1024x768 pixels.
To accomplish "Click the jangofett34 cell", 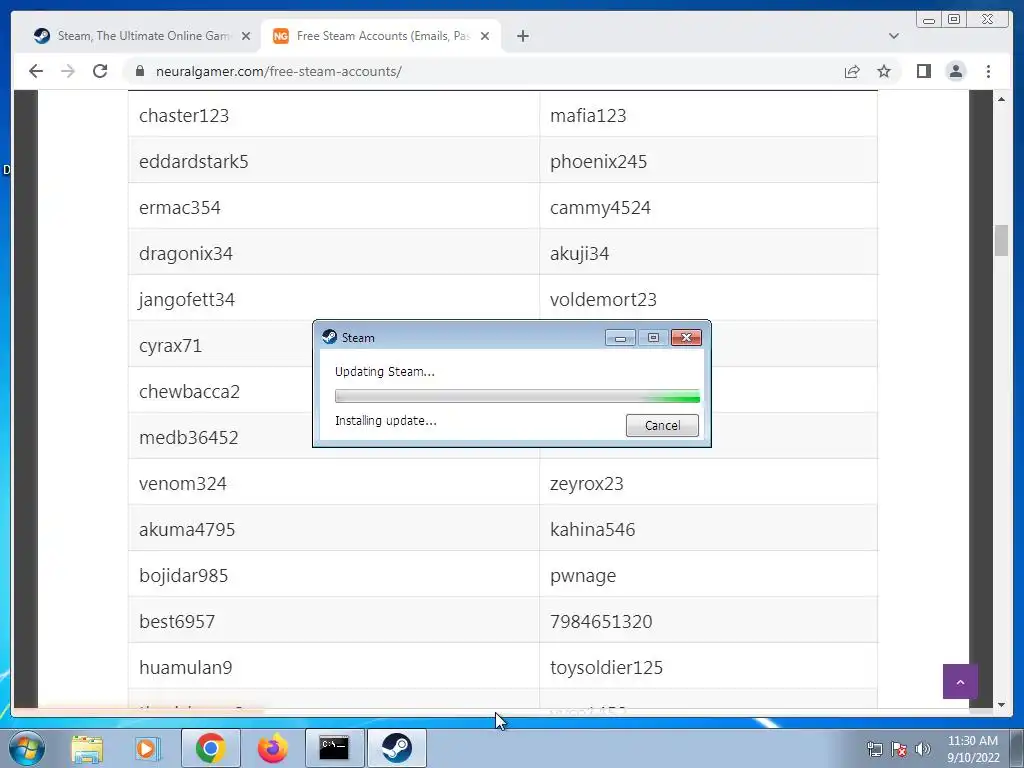I will click(334, 298).
